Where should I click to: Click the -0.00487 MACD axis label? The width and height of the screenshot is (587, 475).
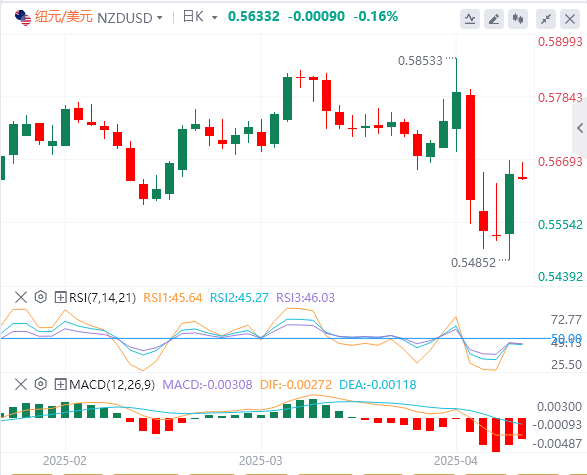[x=557, y=444]
